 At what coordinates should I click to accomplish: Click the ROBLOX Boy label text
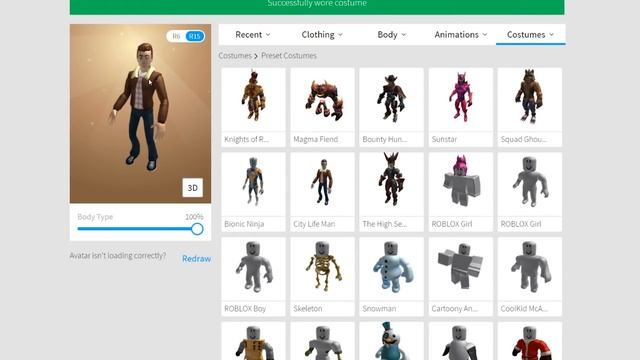click(x=245, y=309)
